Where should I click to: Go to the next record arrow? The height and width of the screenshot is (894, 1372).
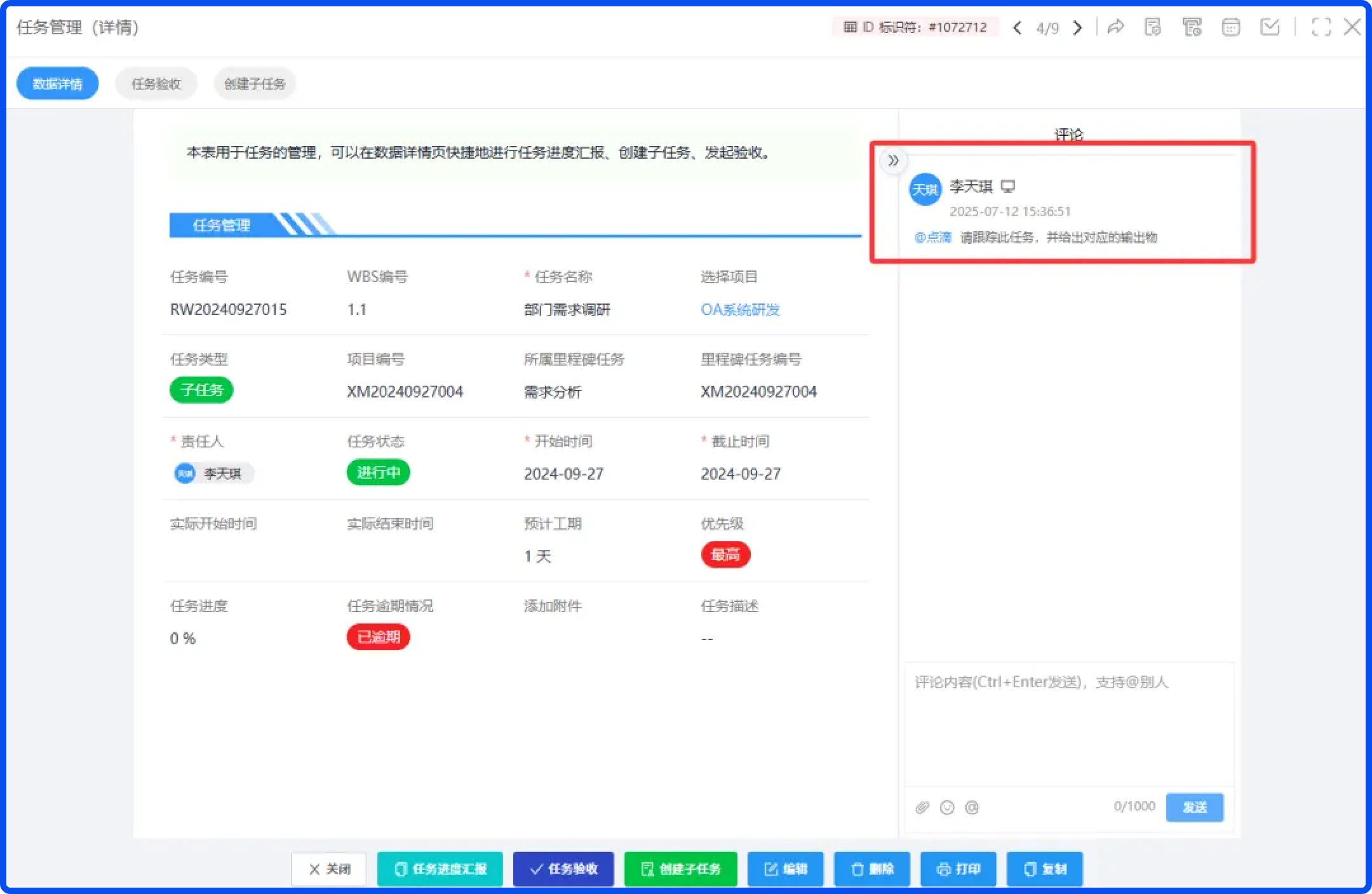coord(1077,28)
